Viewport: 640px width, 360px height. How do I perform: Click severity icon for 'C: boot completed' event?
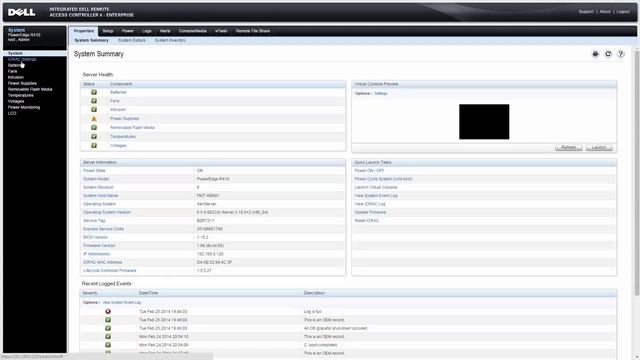click(108, 345)
